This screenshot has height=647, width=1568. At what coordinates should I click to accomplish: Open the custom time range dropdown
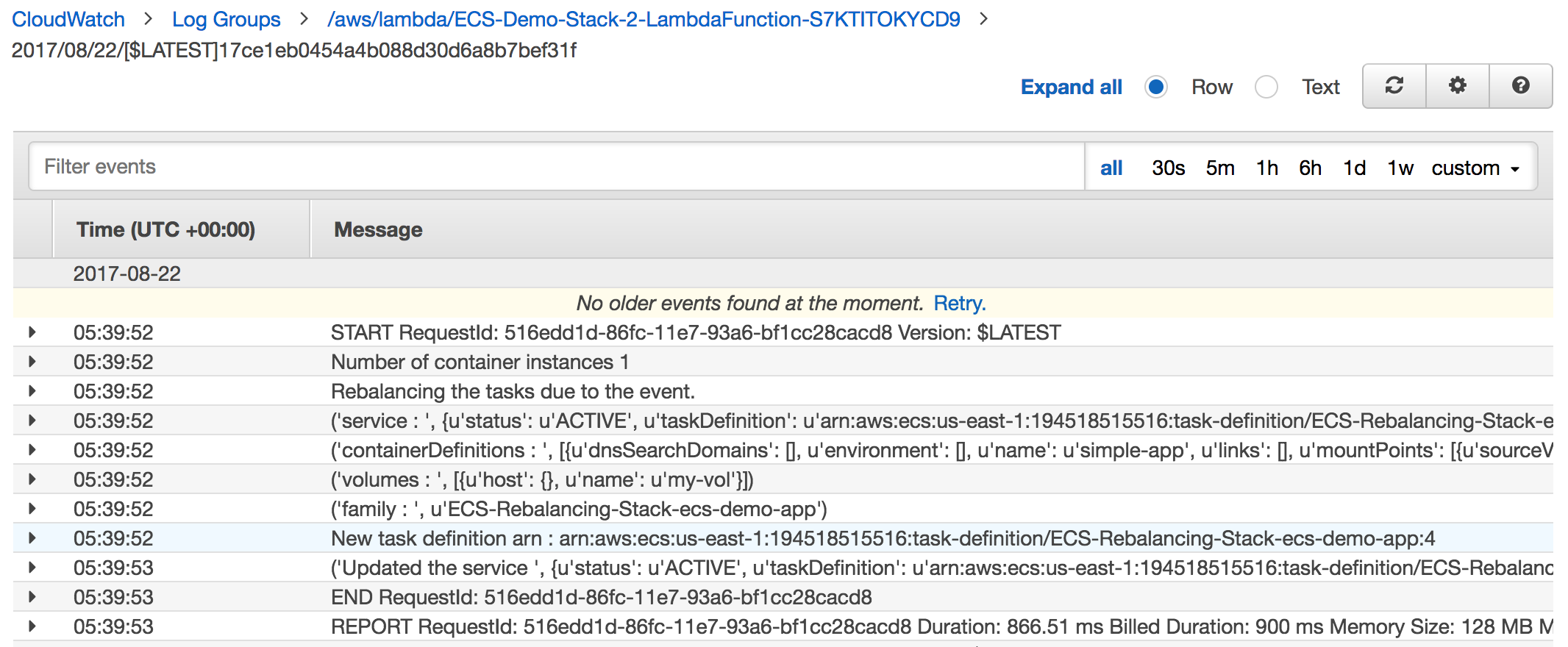(1475, 168)
